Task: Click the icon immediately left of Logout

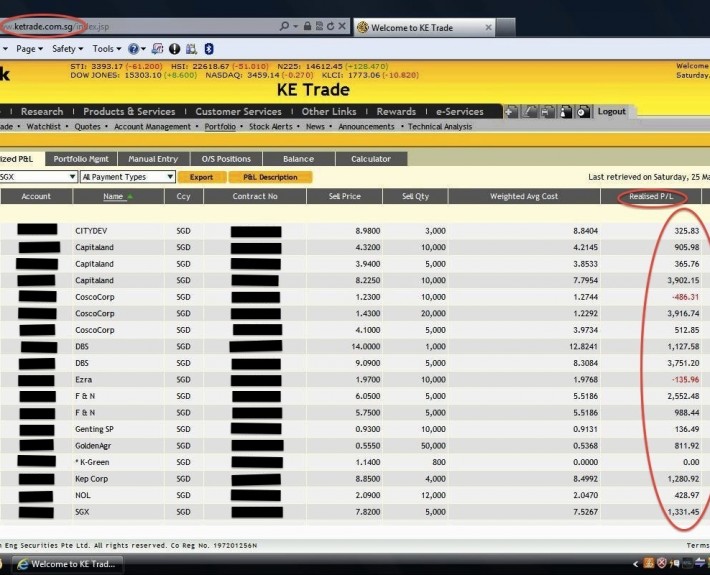Action: 583,112
